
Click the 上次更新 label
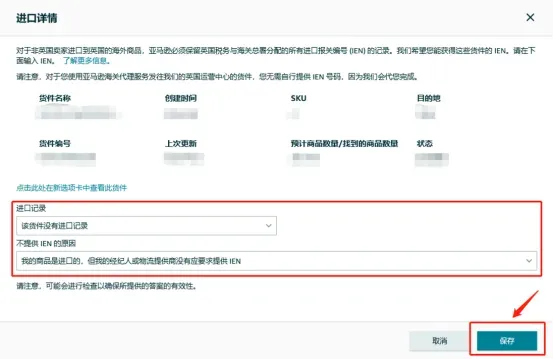pos(181,143)
